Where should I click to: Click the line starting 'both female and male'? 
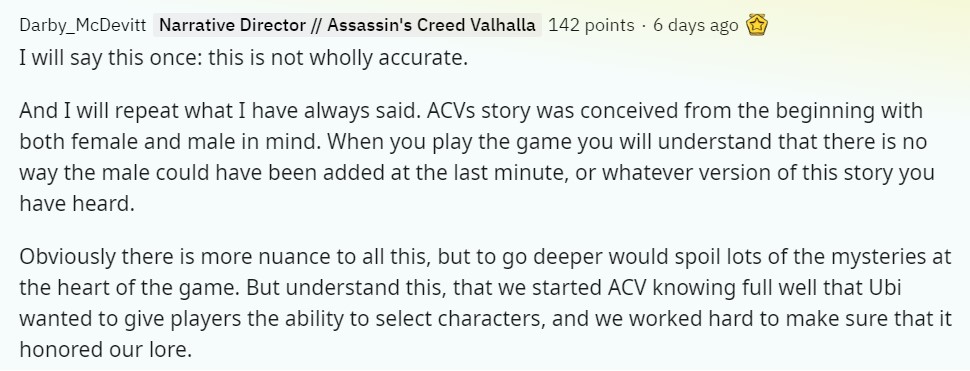(x=473, y=142)
